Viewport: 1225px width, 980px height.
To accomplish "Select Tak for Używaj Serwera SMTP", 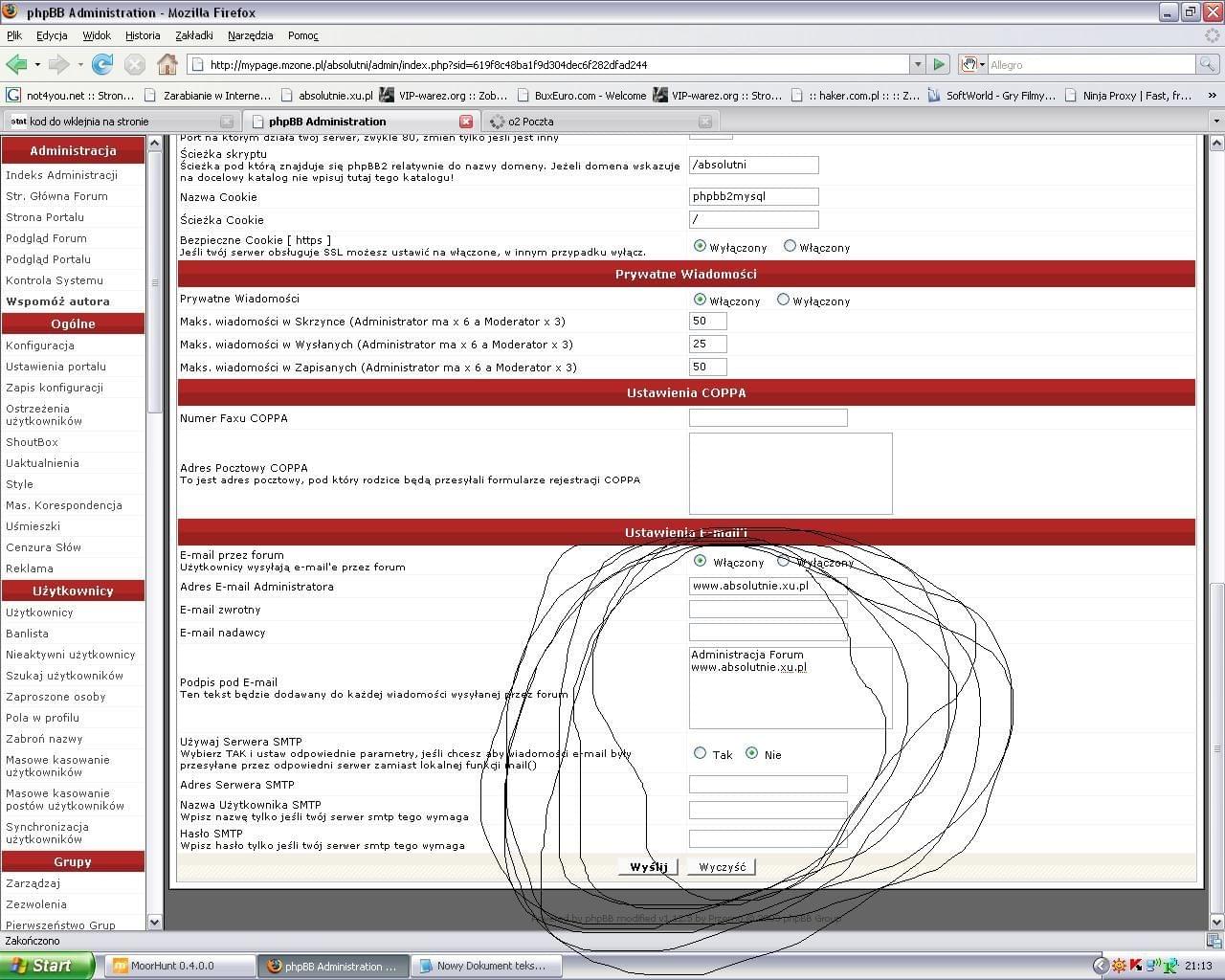I will [x=700, y=753].
